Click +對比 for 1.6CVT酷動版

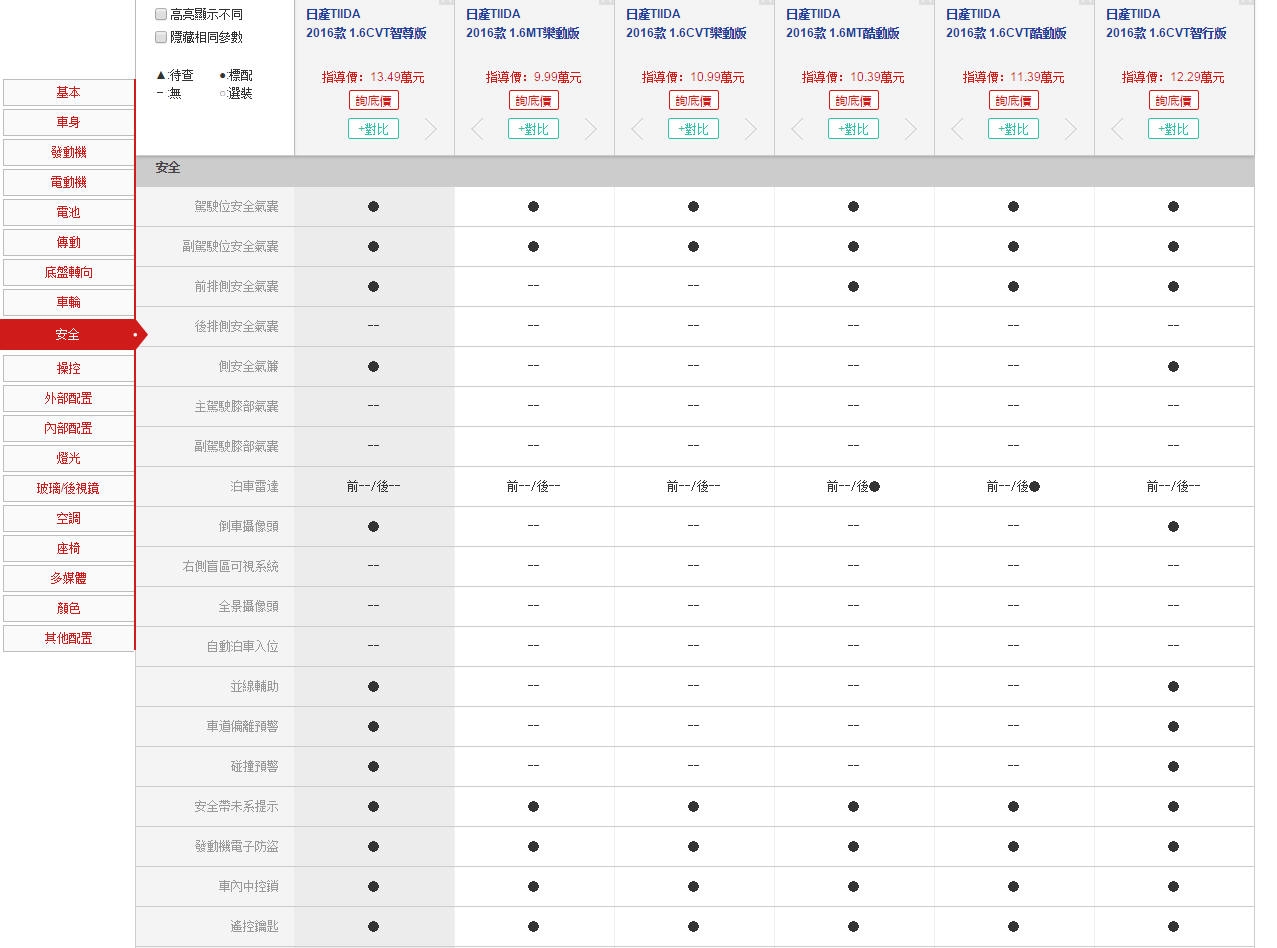point(1013,129)
